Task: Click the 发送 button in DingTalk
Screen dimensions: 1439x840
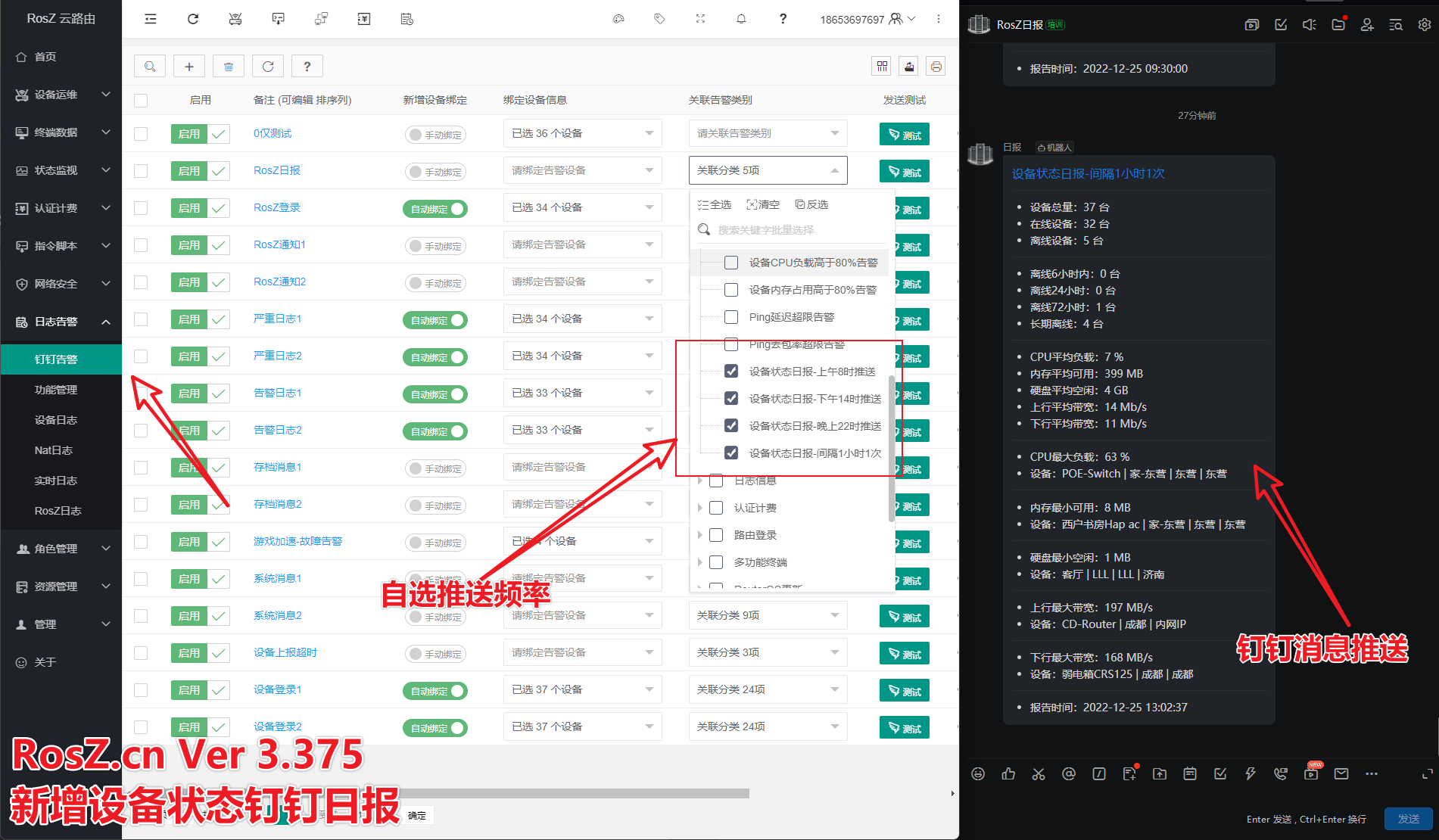Action: (x=1409, y=819)
